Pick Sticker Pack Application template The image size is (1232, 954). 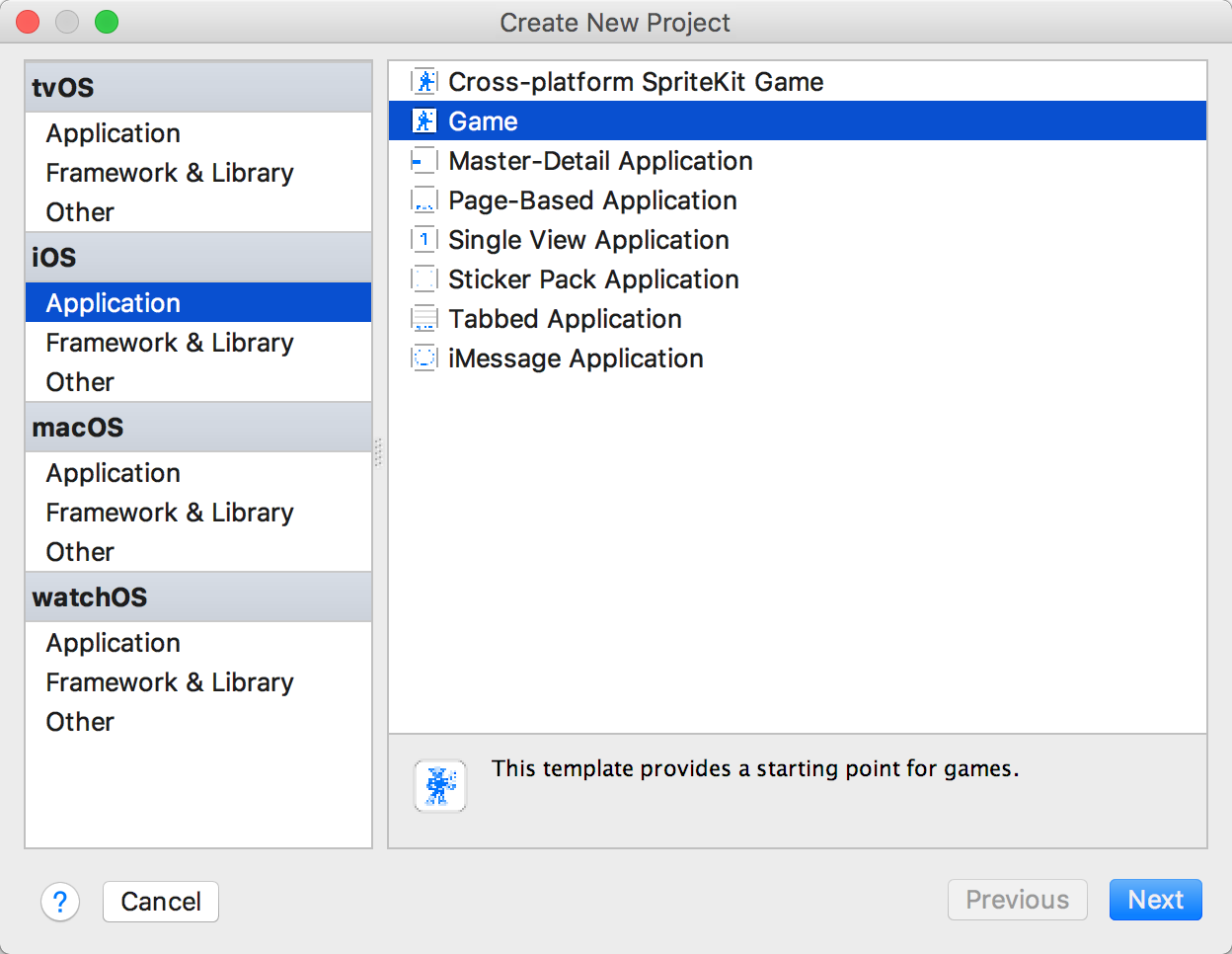point(798,278)
